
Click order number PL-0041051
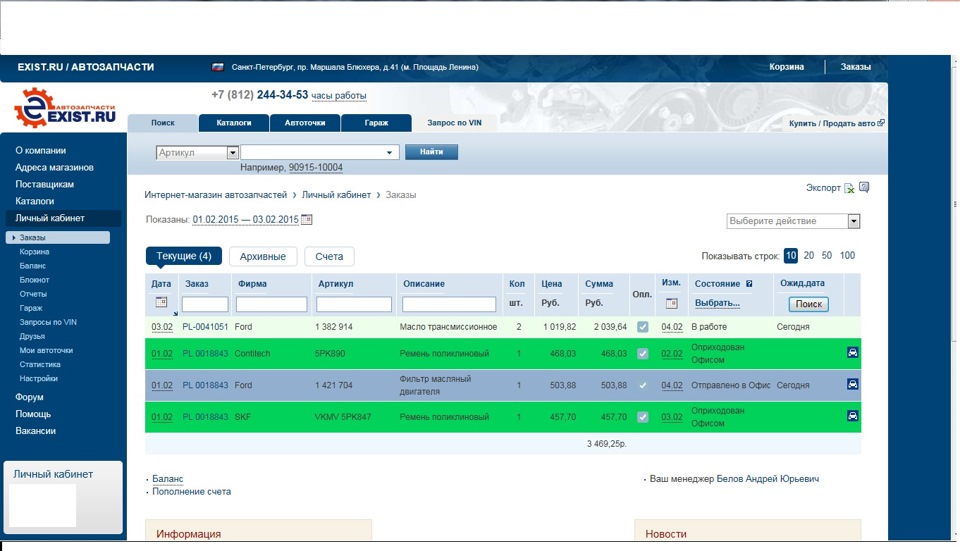[x=205, y=327]
